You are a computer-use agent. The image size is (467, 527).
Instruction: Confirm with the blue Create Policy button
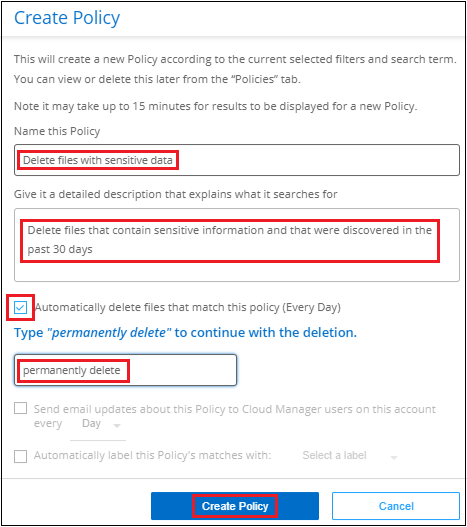coord(235,506)
